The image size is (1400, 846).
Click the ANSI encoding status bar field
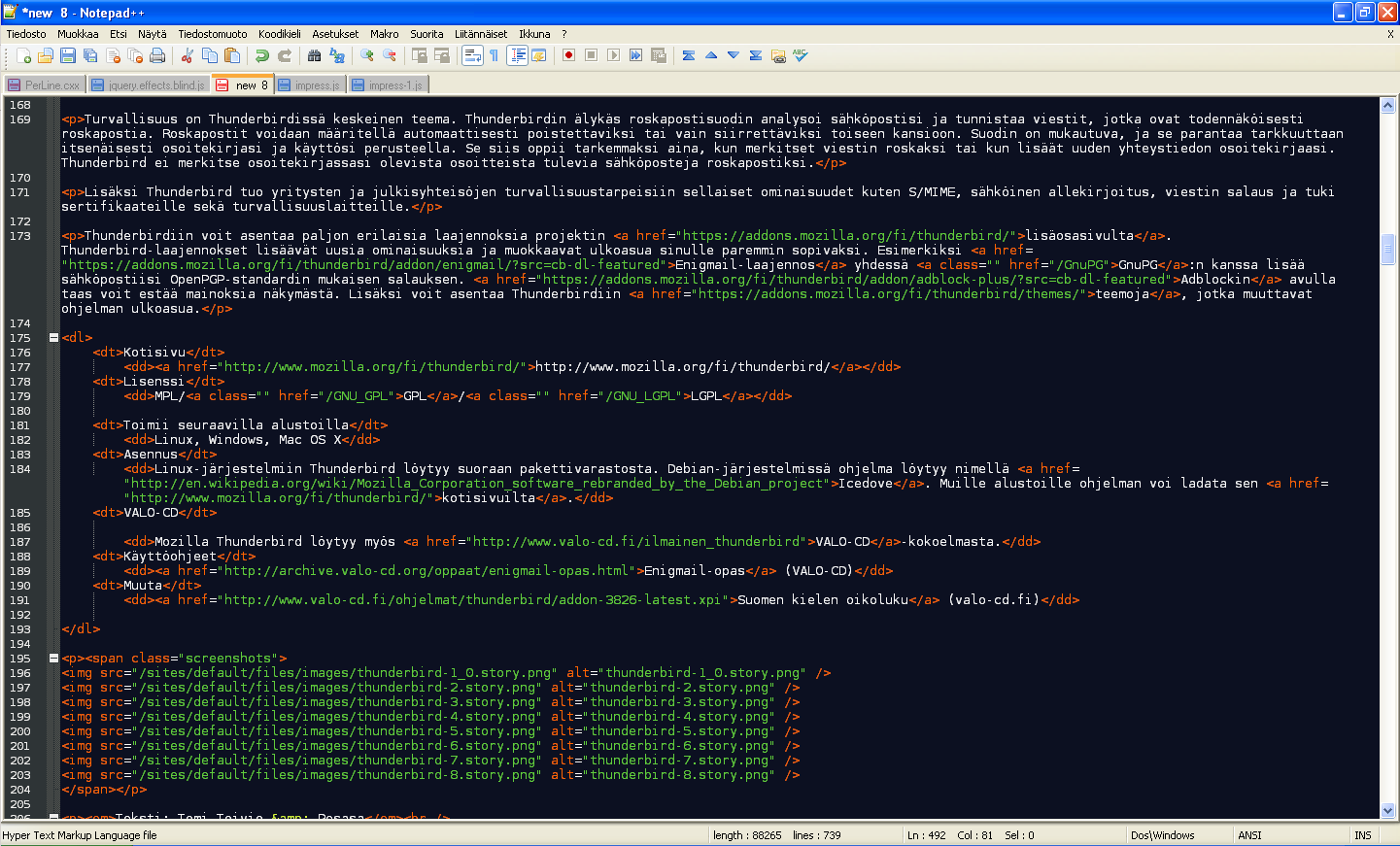coord(1250,835)
